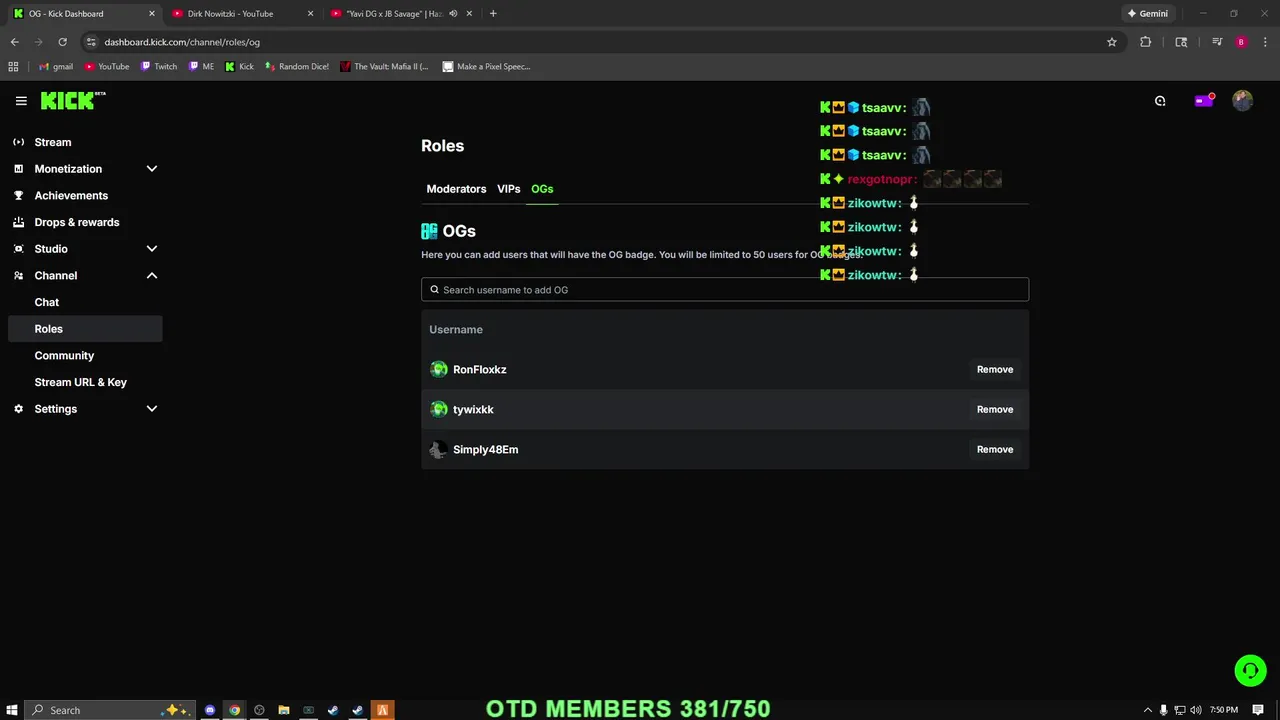Click Simply48Em username

coord(485,449)
